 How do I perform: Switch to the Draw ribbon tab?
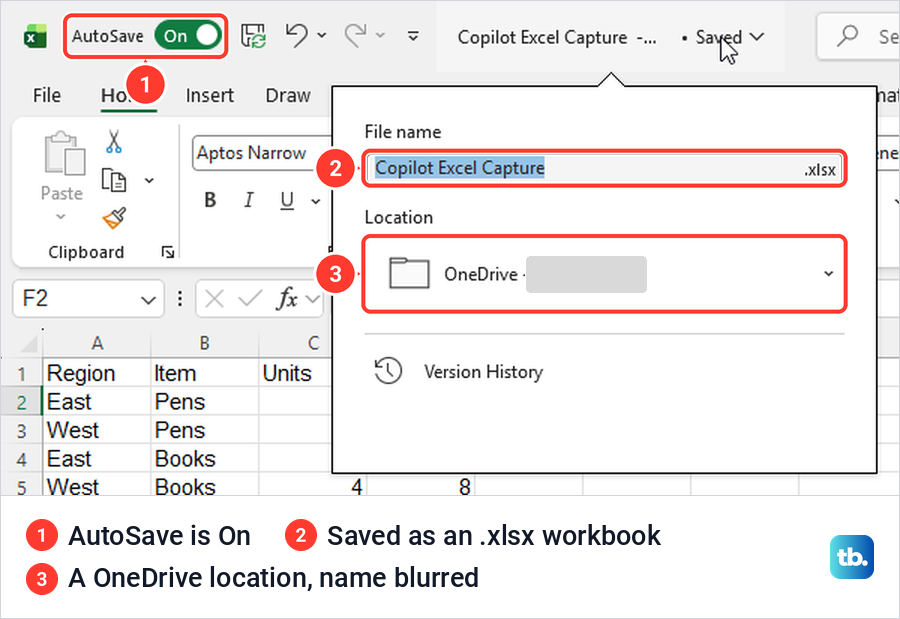click(288, 95)
